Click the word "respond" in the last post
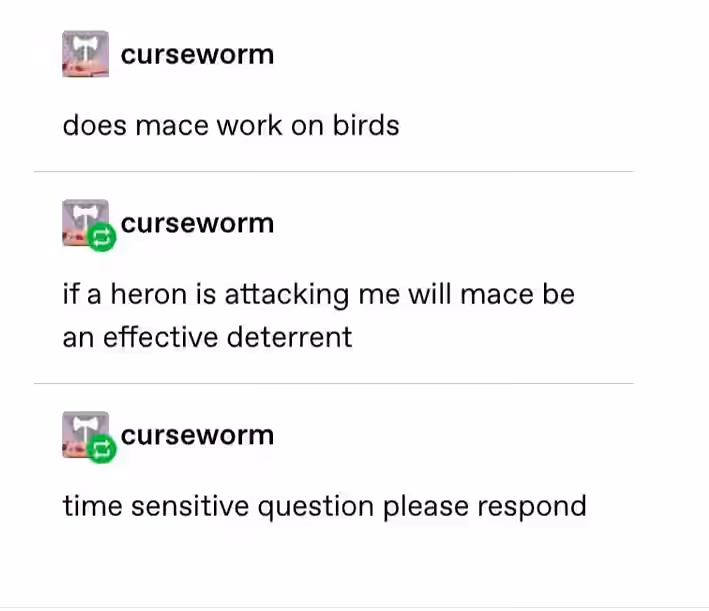 [x=532, y=507]
